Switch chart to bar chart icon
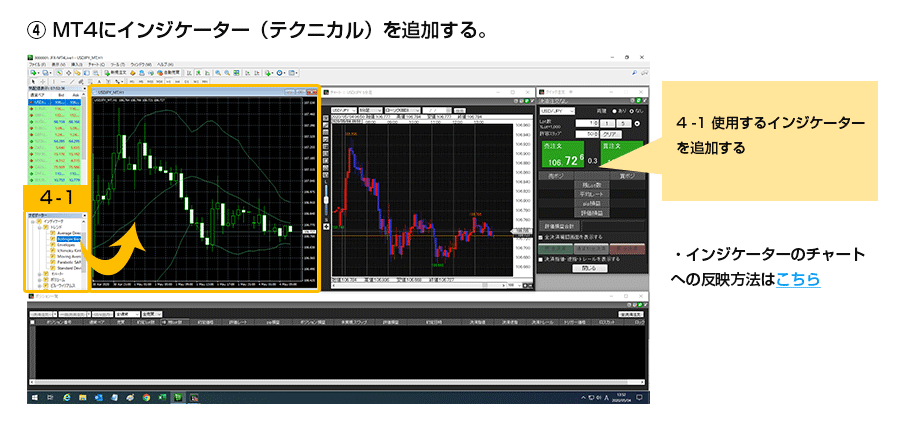900x427 pixels. point(189,73)
